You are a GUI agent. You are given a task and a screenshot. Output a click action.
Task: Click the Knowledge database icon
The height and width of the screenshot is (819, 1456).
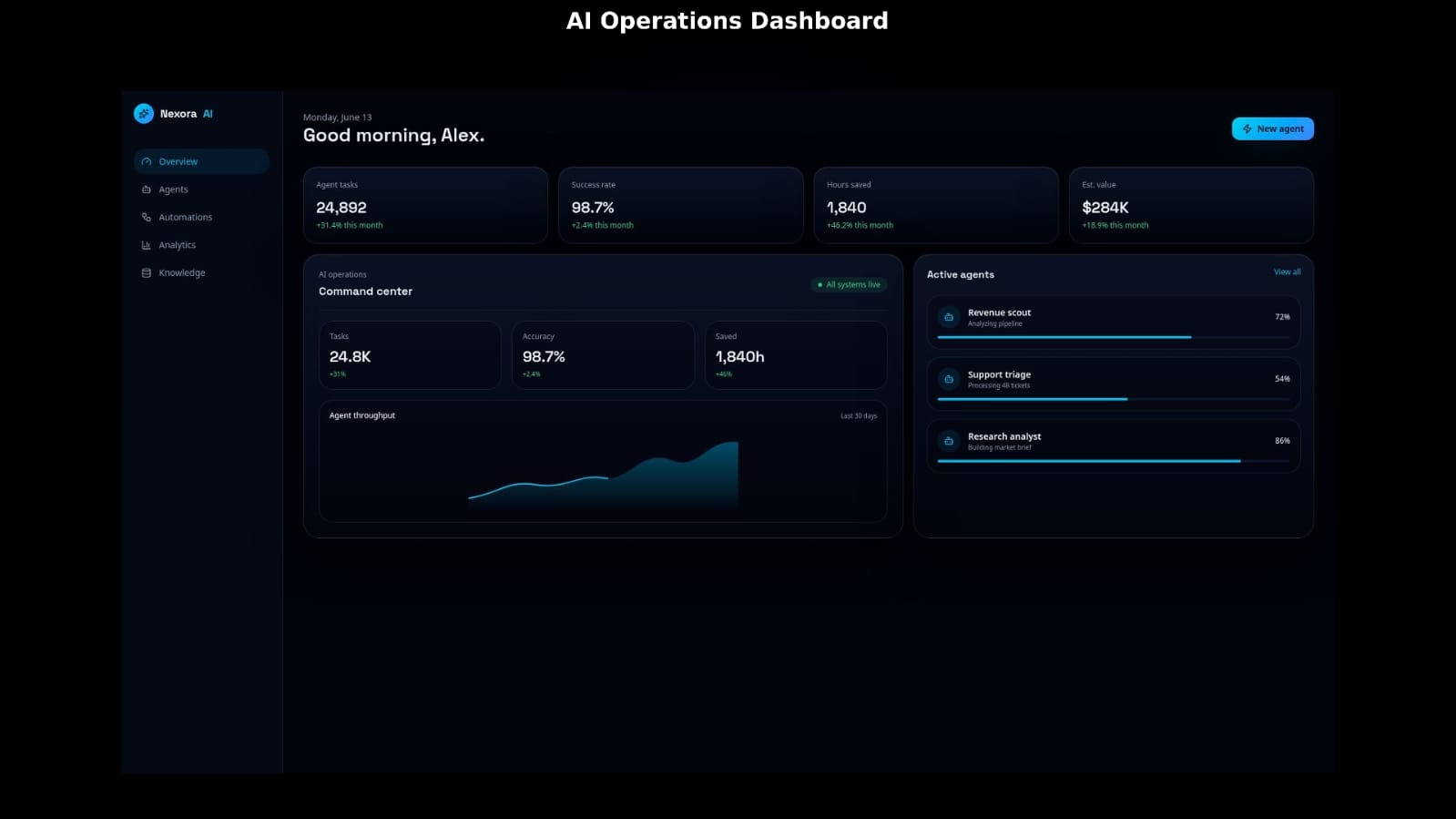(147, 273)
